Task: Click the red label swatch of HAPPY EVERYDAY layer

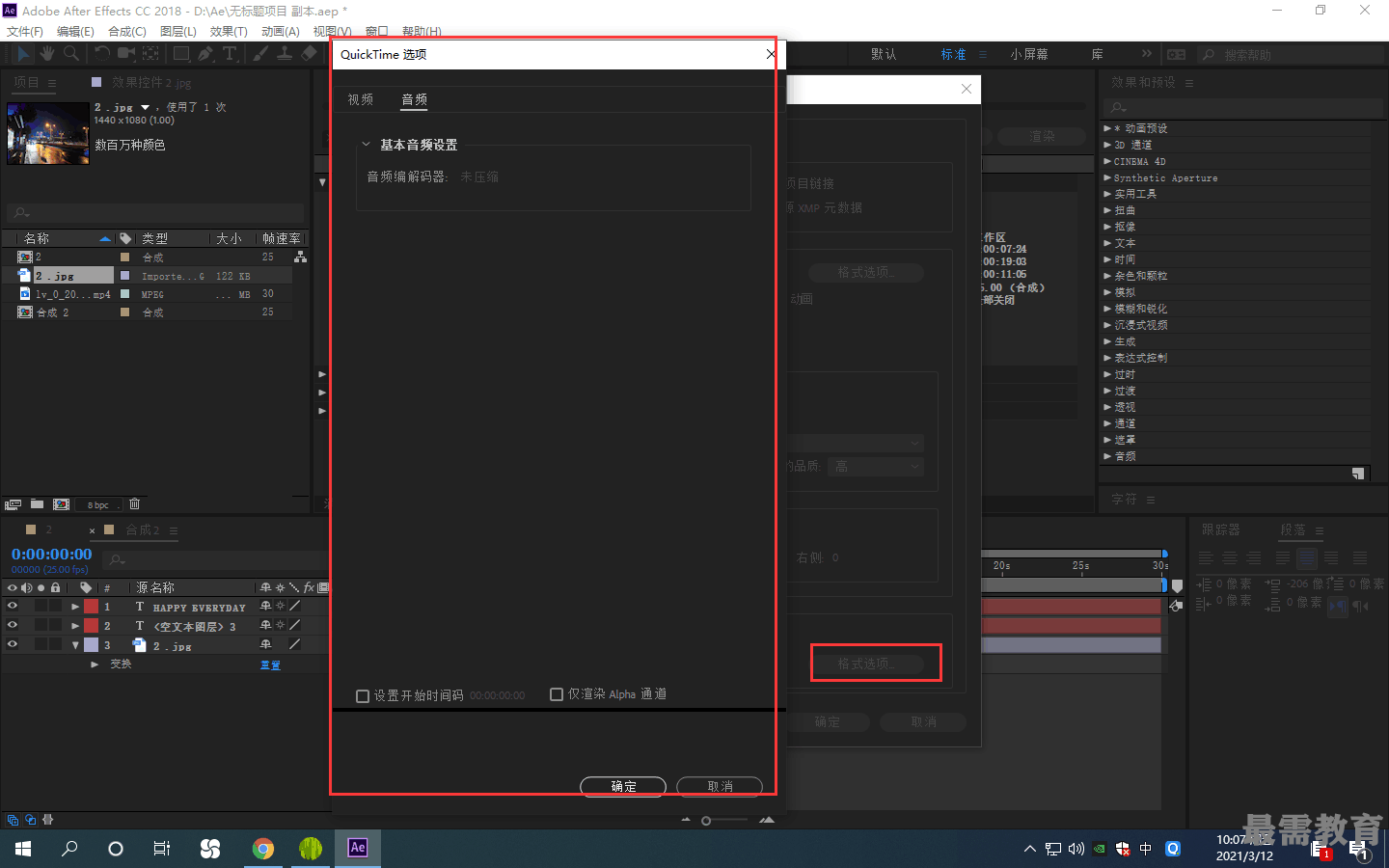Action: click(91, 607)
